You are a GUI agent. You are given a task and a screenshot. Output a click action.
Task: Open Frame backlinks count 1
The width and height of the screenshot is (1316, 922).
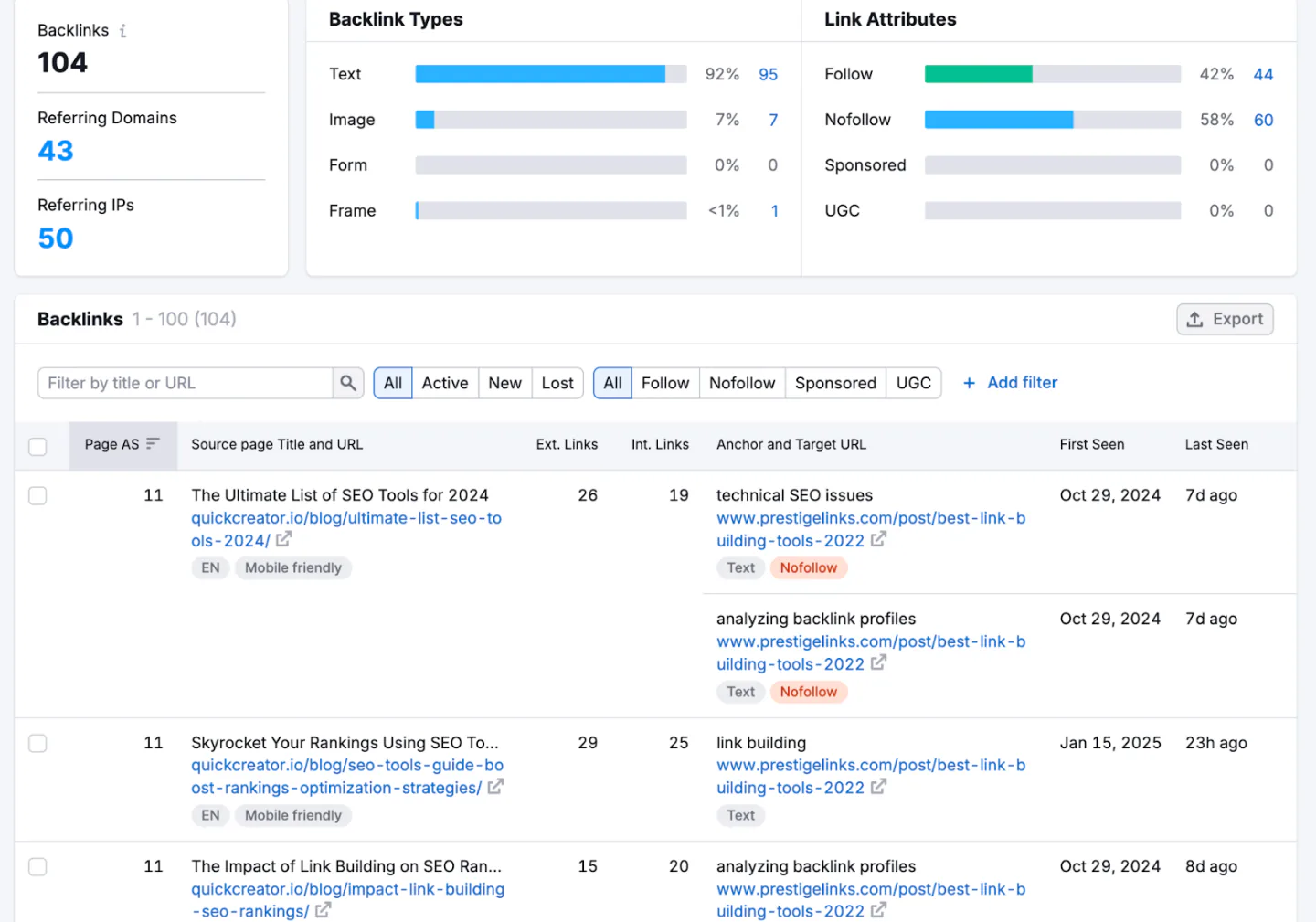pos(775,211)
